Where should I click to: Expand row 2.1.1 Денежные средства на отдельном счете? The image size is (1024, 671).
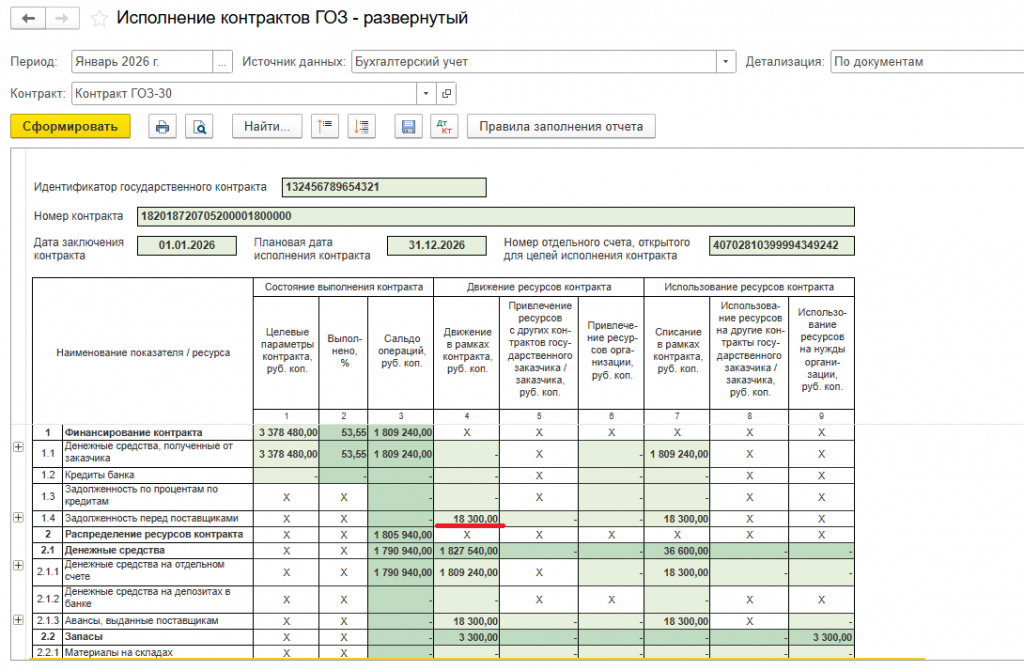[x=18, y=566]
